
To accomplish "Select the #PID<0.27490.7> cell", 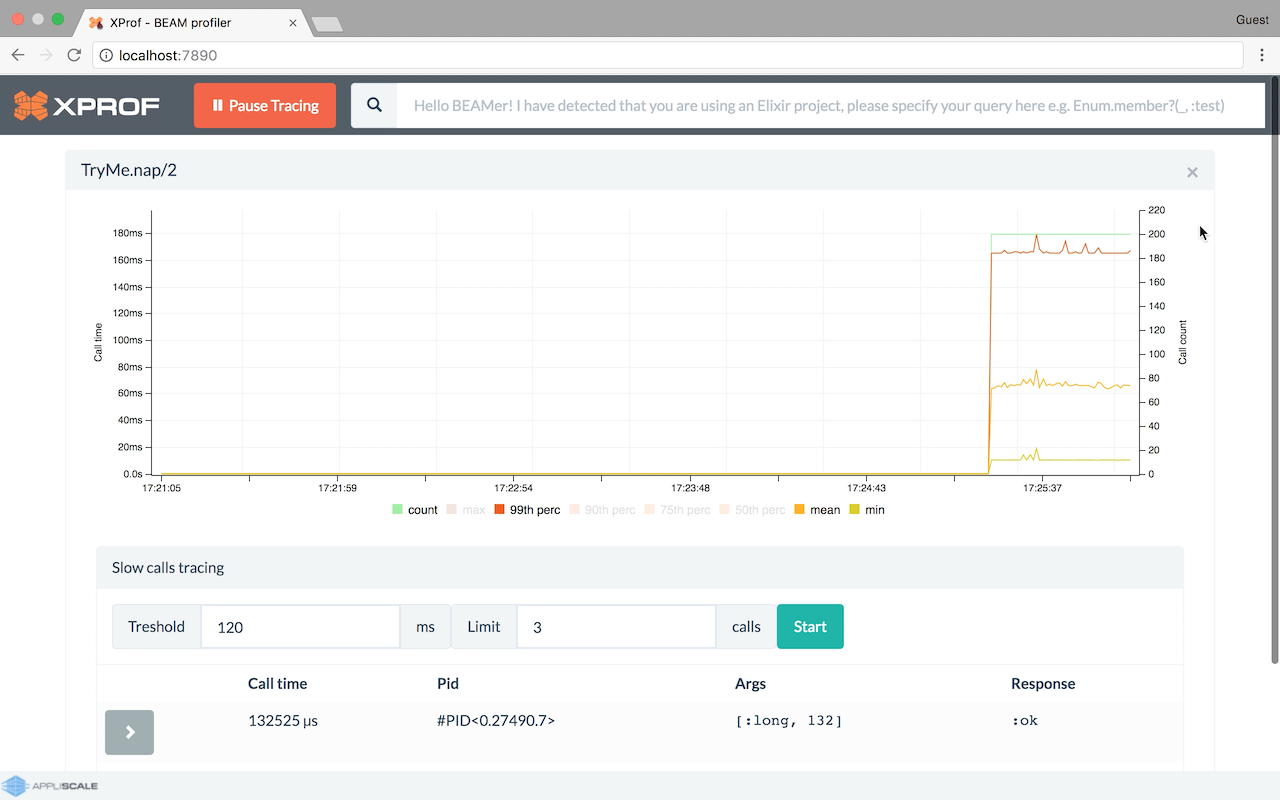I will (x=496, y=720).
